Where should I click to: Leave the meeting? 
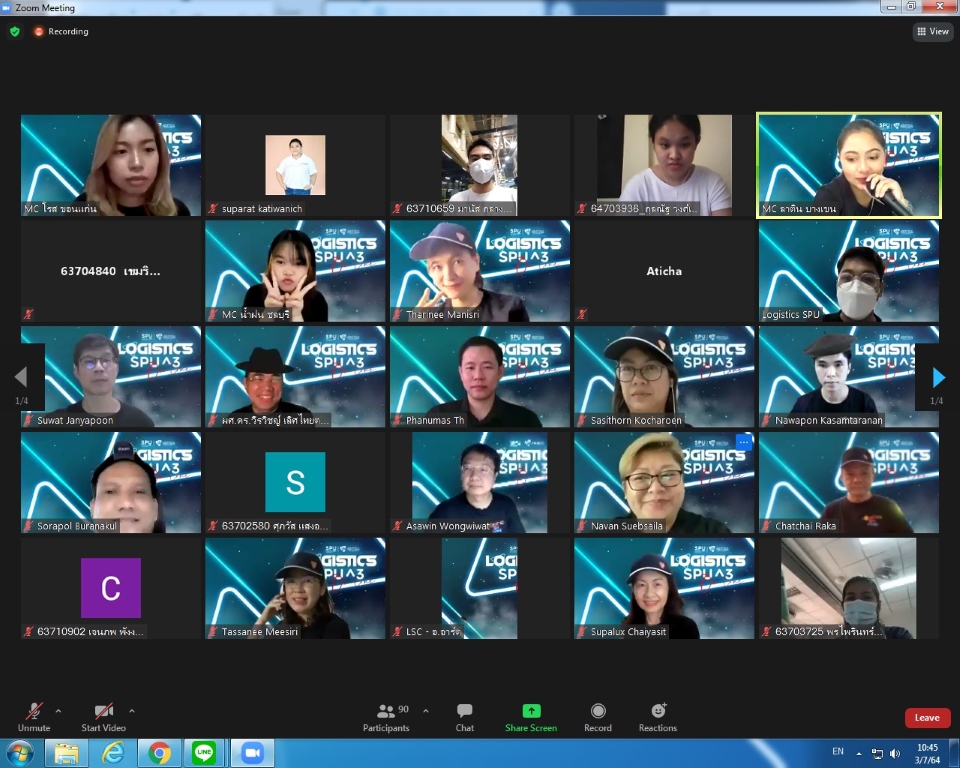(x=927, y=718)
